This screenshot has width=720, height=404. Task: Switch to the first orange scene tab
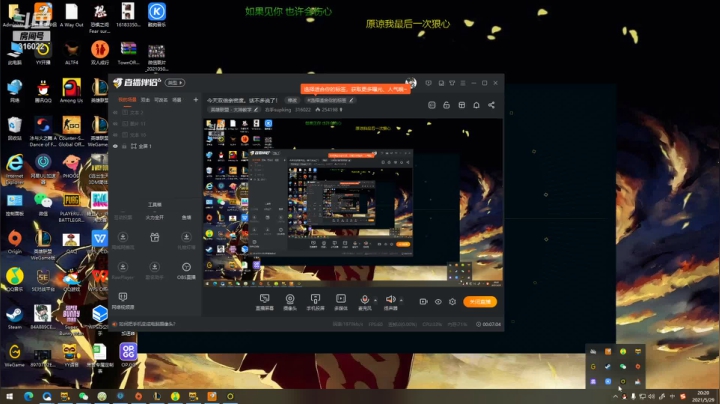(127, 100)
